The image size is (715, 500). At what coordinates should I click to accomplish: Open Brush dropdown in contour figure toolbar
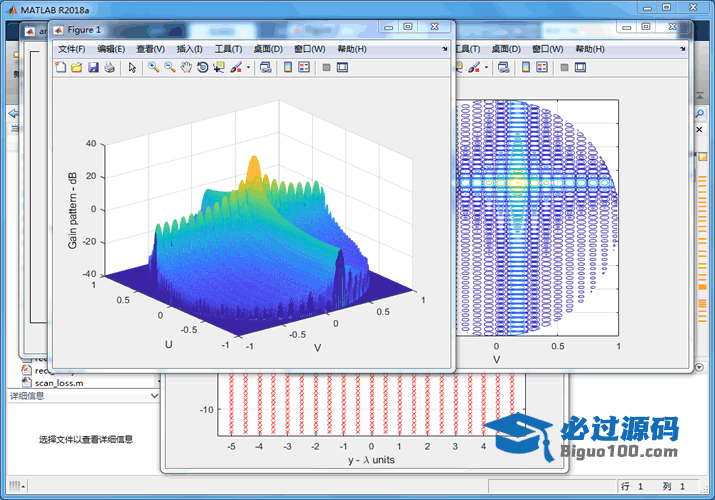(x=487, y=67)
